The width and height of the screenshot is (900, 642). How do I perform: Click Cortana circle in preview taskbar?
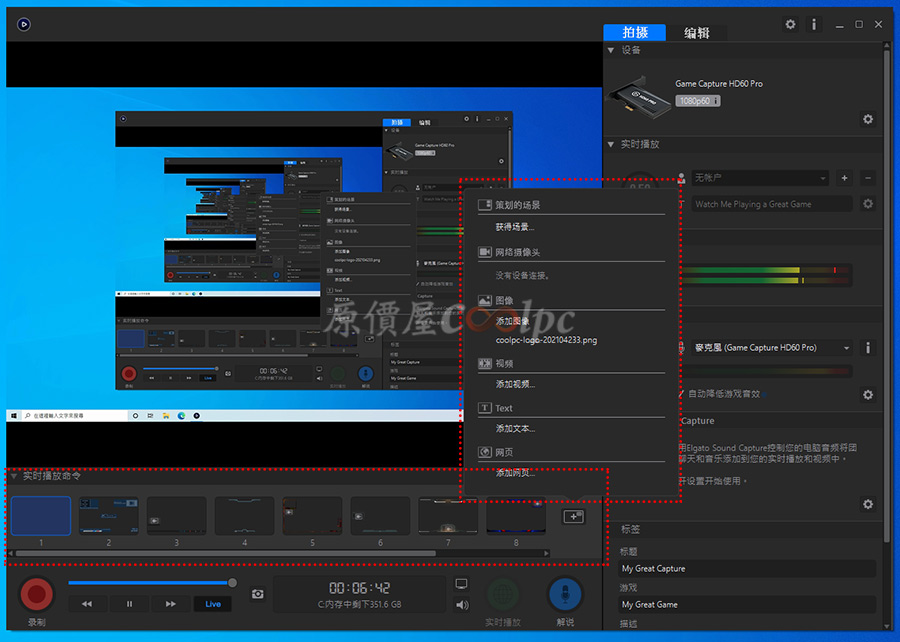click(135, 415)
